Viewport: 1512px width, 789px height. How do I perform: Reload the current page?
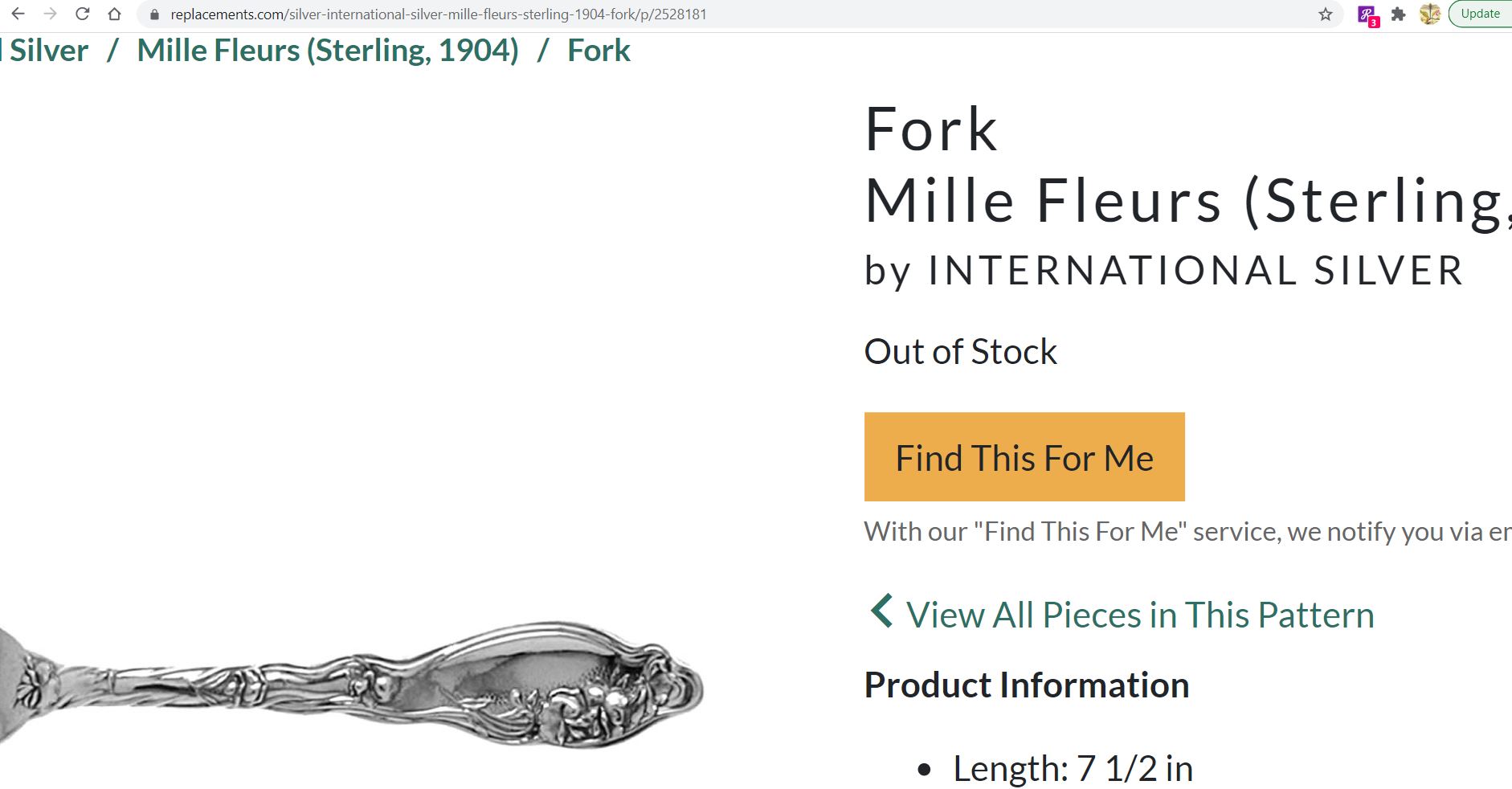(x=82, y=14)
